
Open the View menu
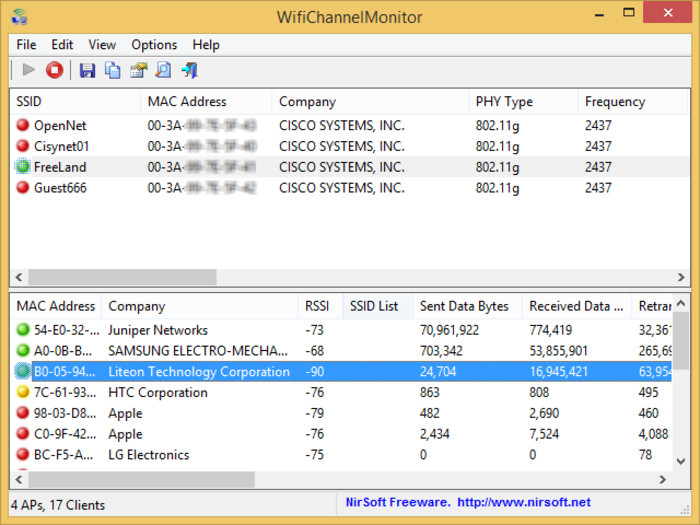pyautogui.click(x=102, y=45)
